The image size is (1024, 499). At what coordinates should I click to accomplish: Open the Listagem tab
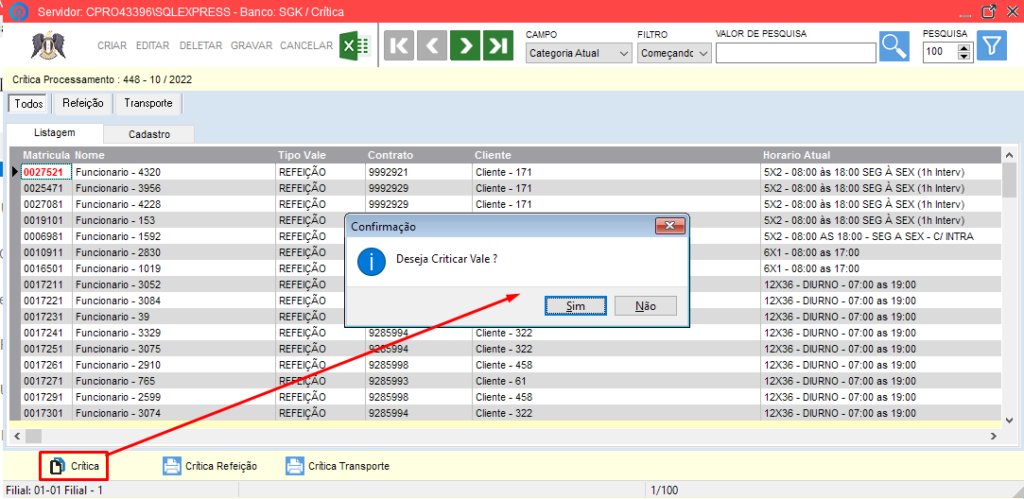(55, 133)
